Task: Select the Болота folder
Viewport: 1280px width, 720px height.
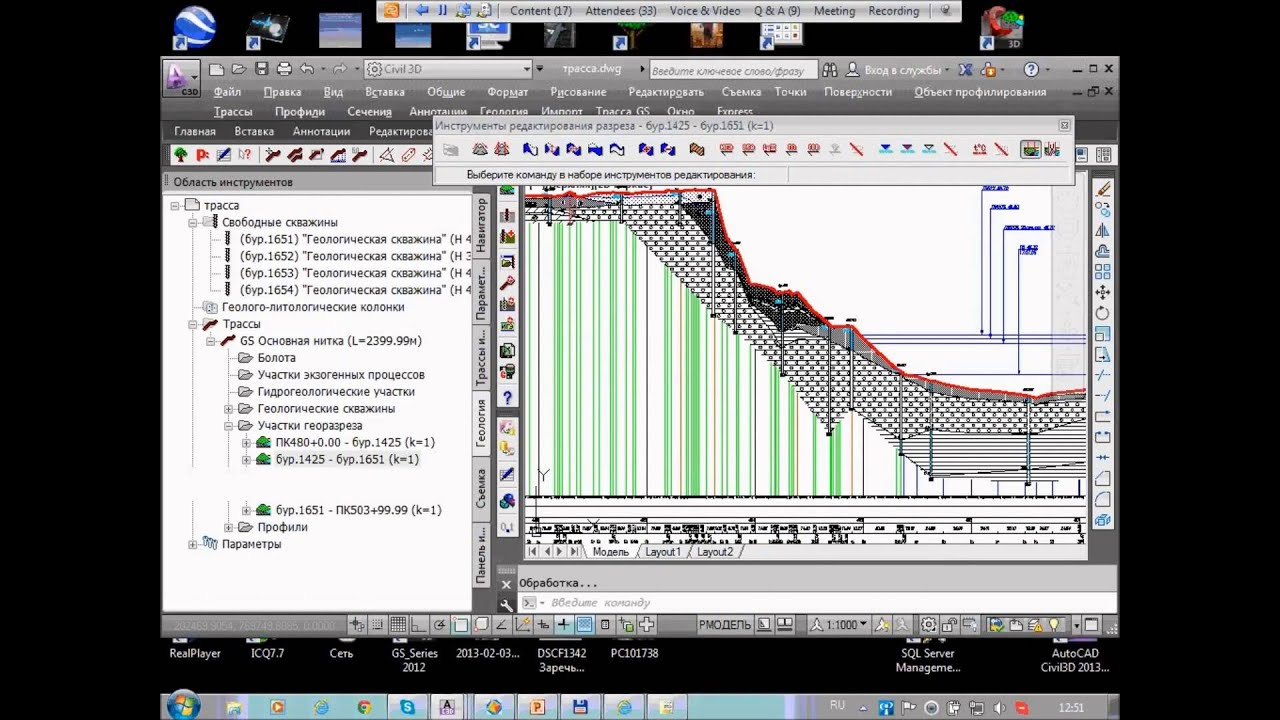Action: pyautogui.click(x=276, y=358)
